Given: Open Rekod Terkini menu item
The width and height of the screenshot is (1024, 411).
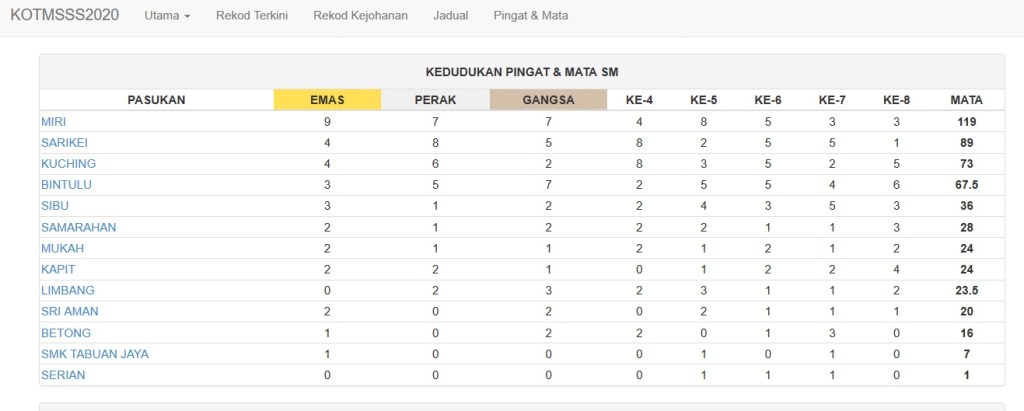Looking at the screenshot, I should [x=252, y=16].
